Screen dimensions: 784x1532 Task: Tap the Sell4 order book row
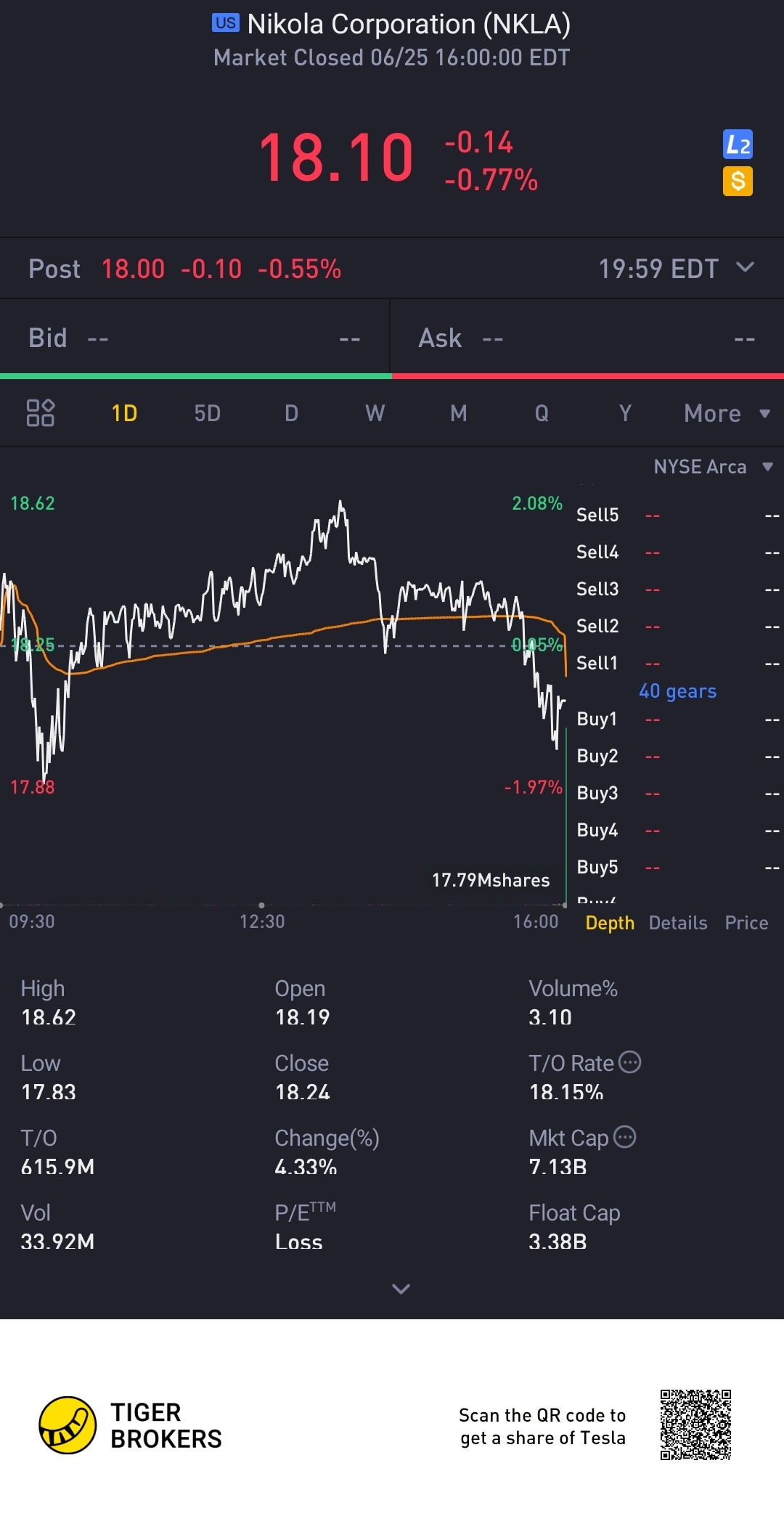pos(678,552)
